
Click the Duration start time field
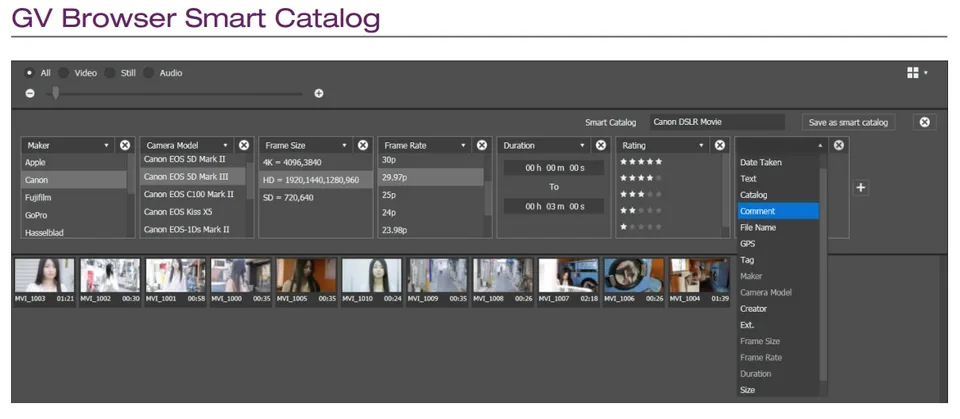[554, 168]
